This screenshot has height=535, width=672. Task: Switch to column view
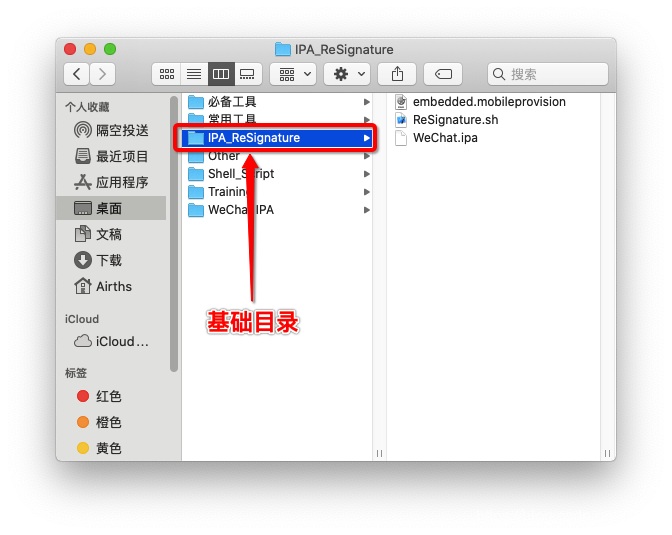point(221,74)
